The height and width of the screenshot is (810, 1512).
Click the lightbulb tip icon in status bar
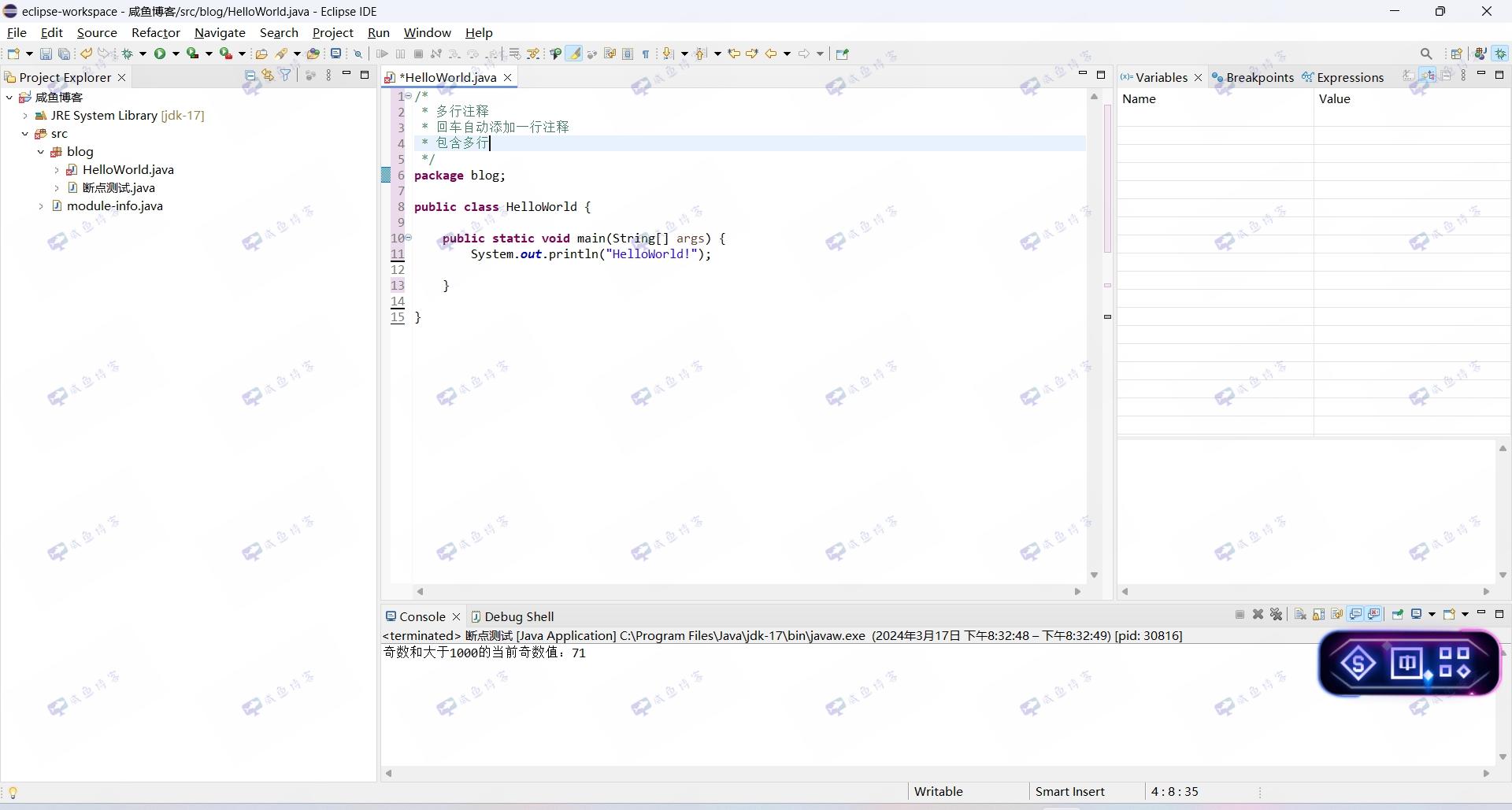pos(13,793)
